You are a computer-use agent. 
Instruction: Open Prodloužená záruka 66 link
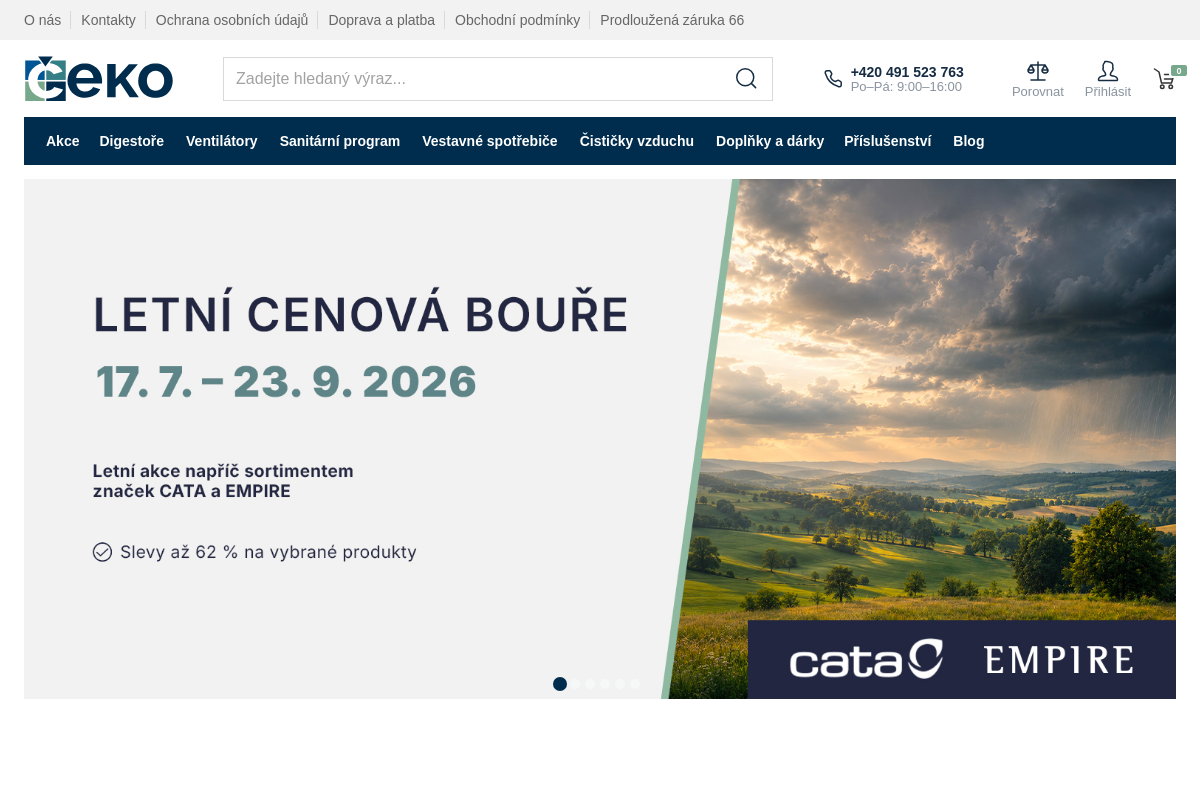pyautogui.click(x=672, y=20)
